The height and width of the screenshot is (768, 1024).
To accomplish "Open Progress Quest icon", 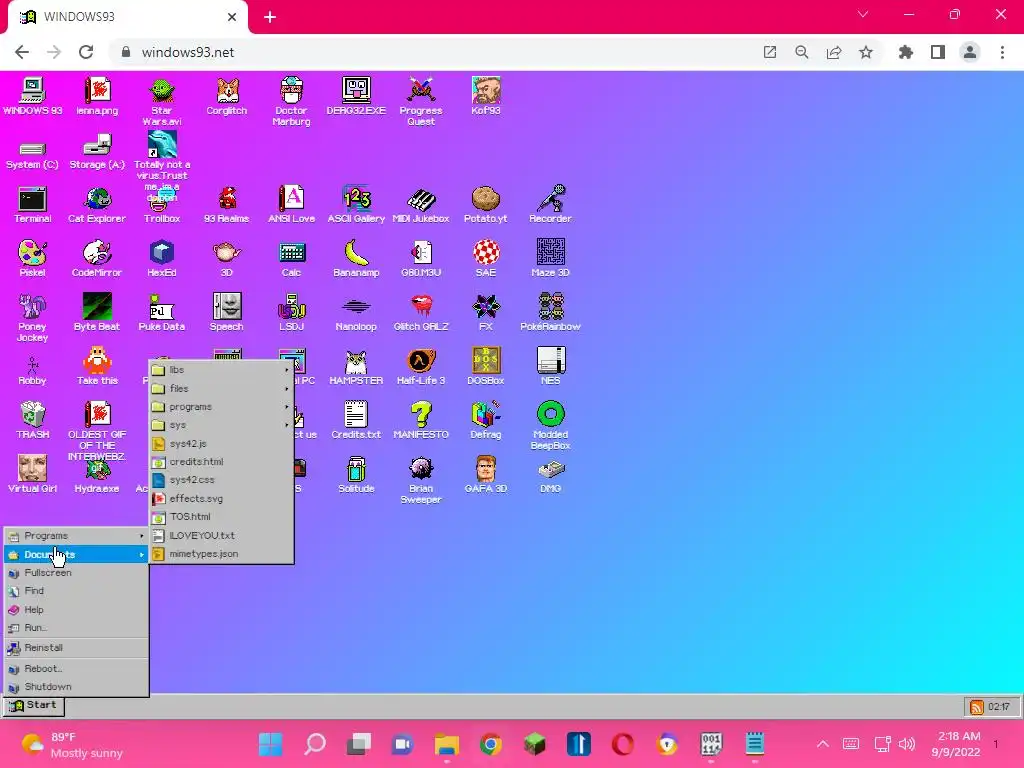I will tap(421, 102).
